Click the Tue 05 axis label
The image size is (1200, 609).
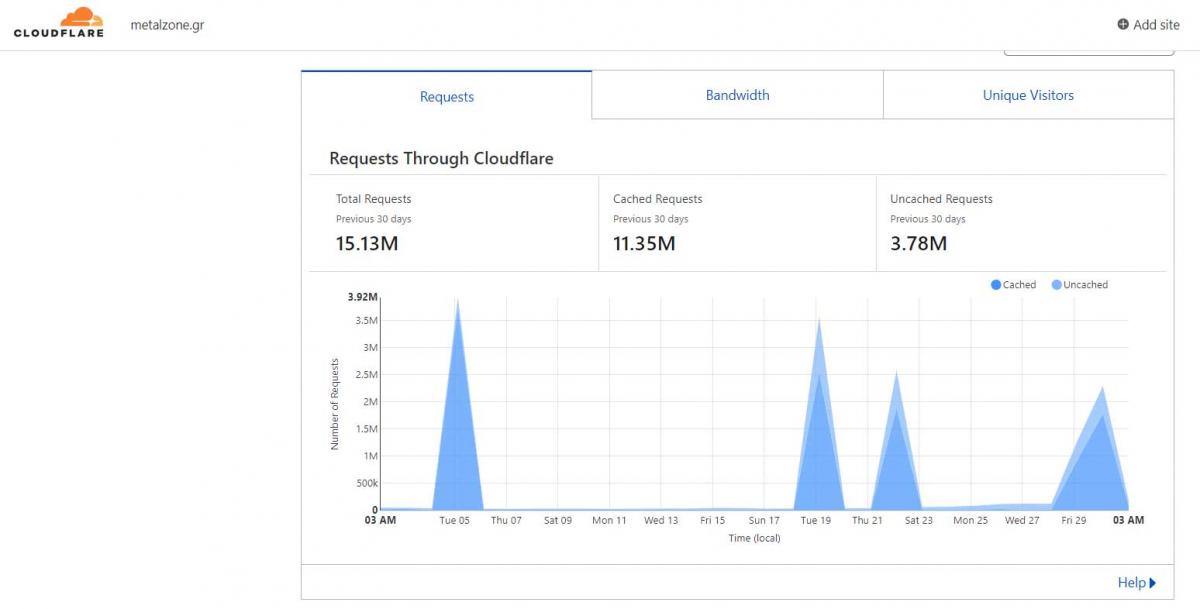coord(455,520)
